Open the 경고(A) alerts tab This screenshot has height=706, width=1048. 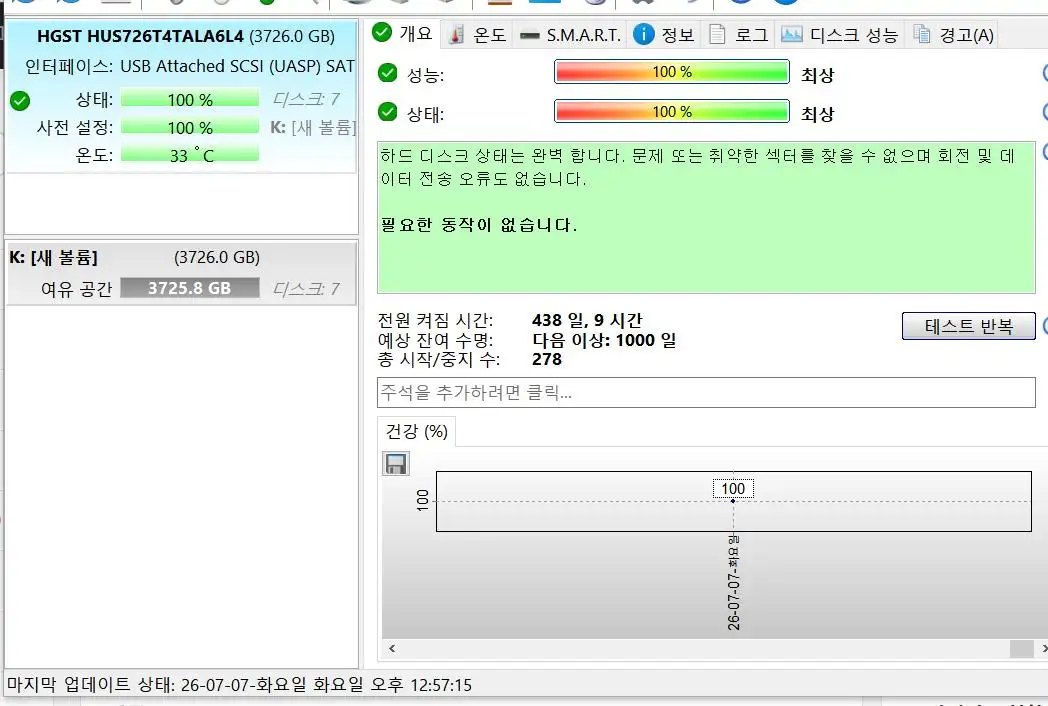click(953, 35)
